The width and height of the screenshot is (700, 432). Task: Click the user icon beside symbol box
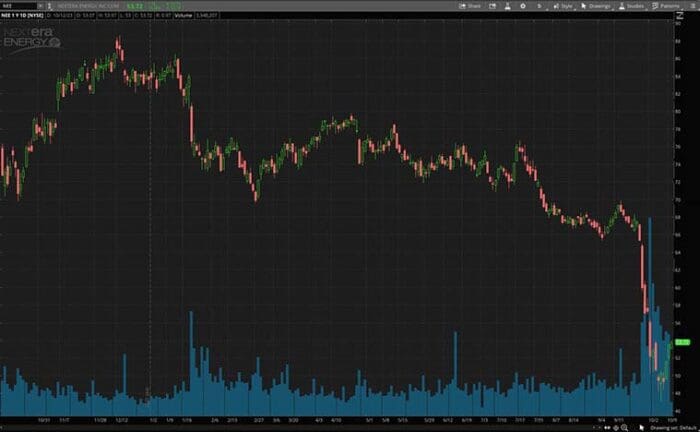click(x=50, y=6)
